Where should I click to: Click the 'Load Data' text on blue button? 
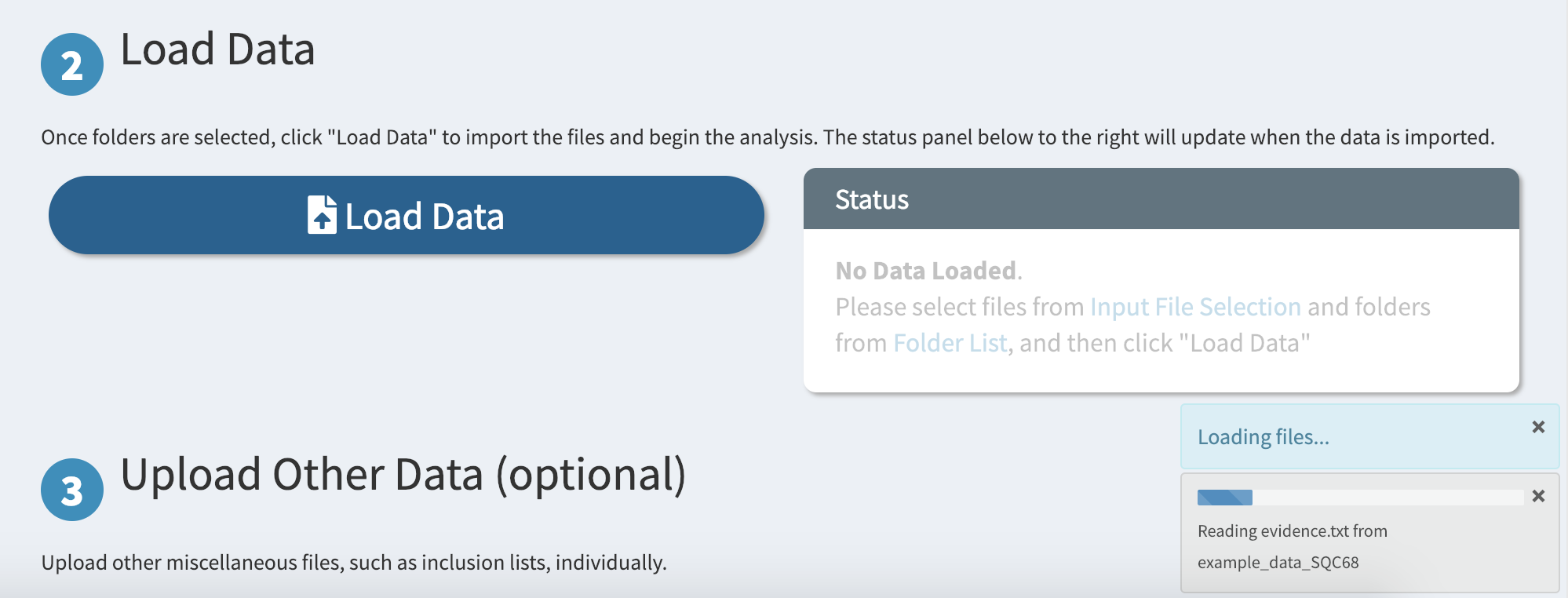point(425,217)
